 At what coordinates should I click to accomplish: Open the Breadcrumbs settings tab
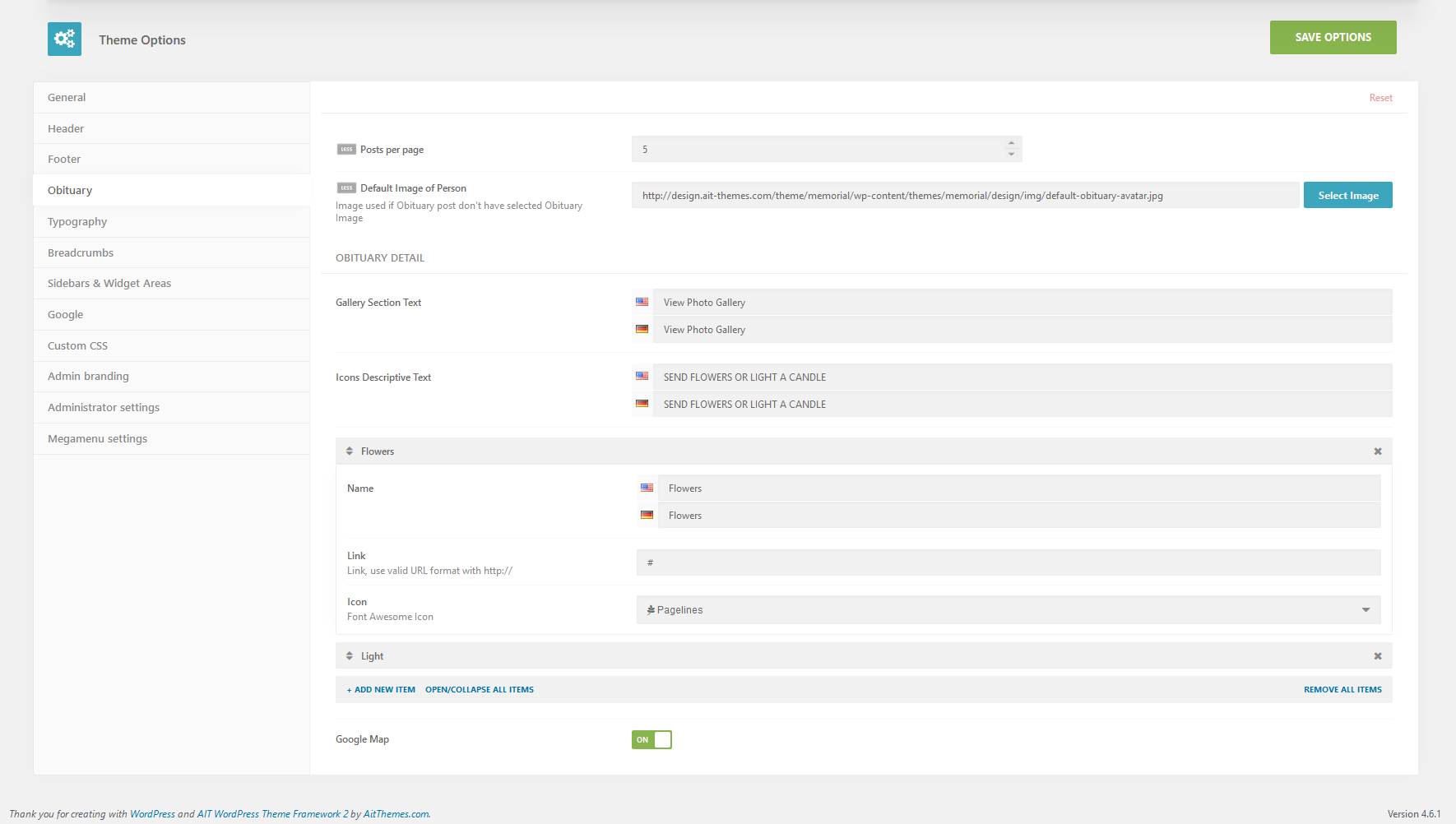click(x=171, y=252)
